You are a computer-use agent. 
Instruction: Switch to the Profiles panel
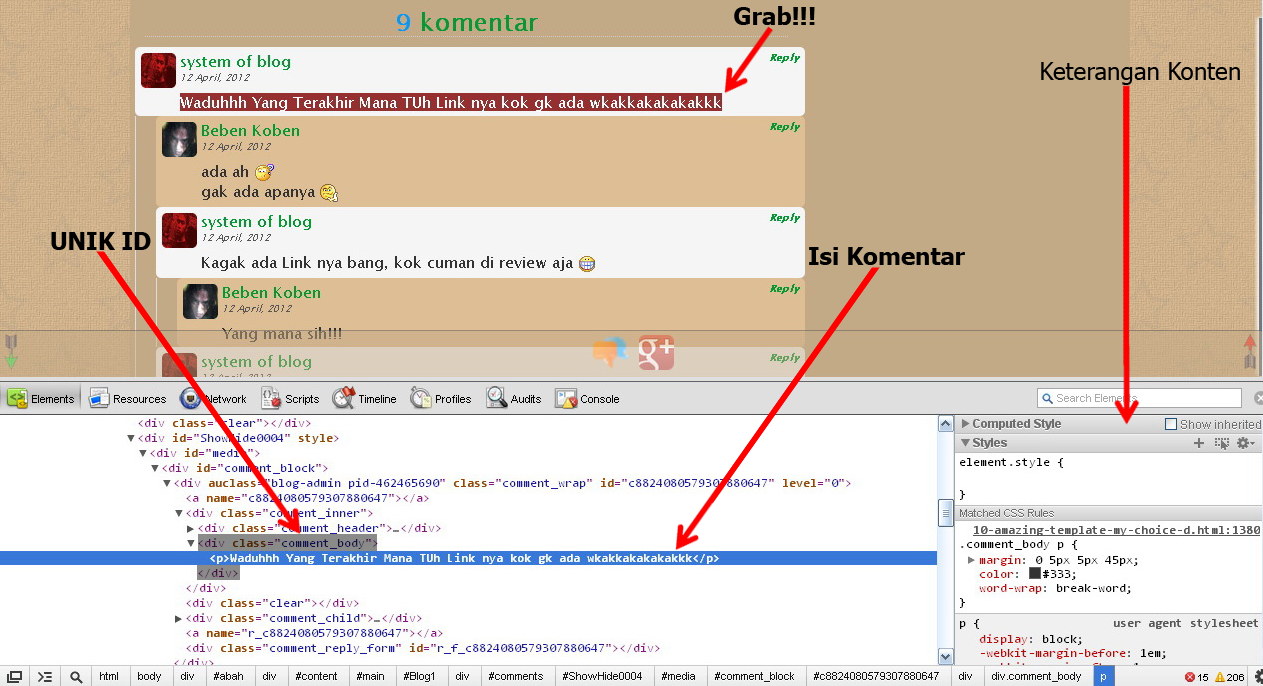(x=440, y=399)
